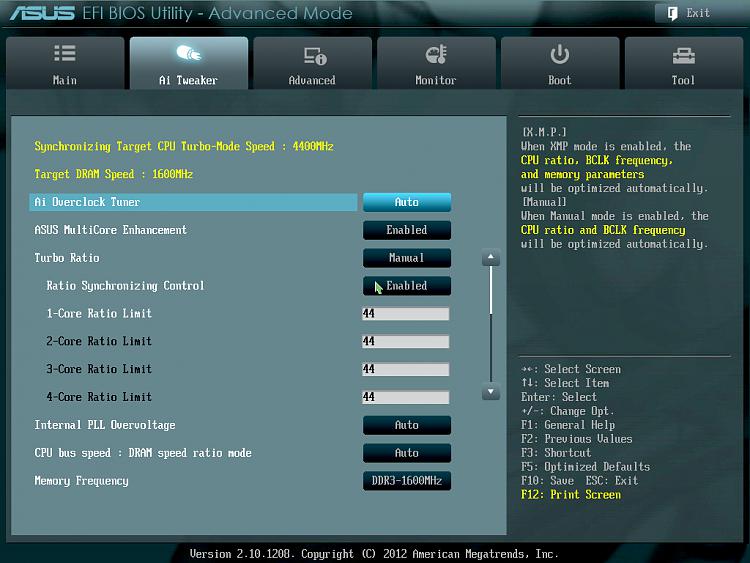
Task: Click F10: Save ESC: Exit hint
Action: pos(580,480)
